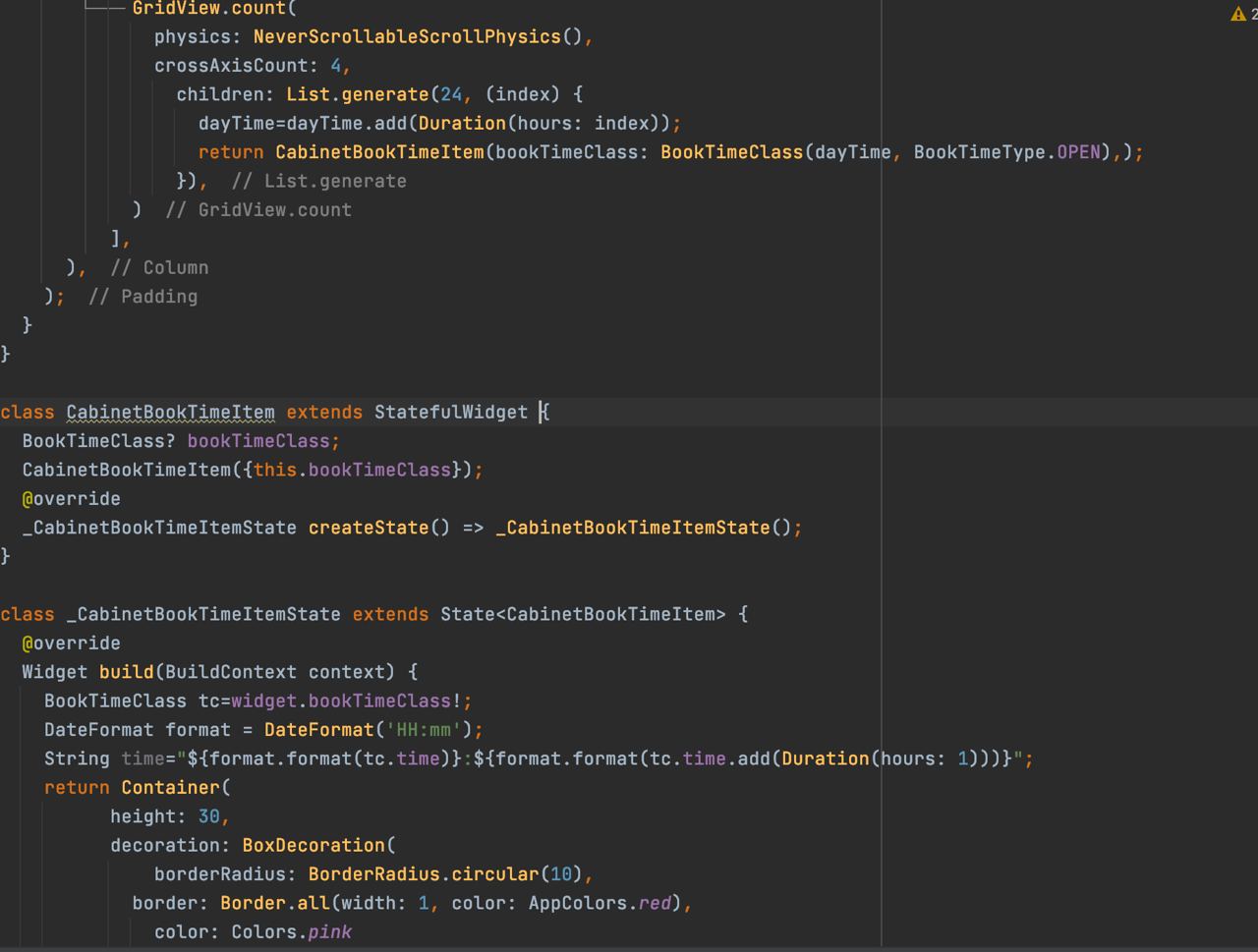Click widget.bookTimeClass! expression
The height and width of the screenshot is (952, 1258).
[347, 701]
